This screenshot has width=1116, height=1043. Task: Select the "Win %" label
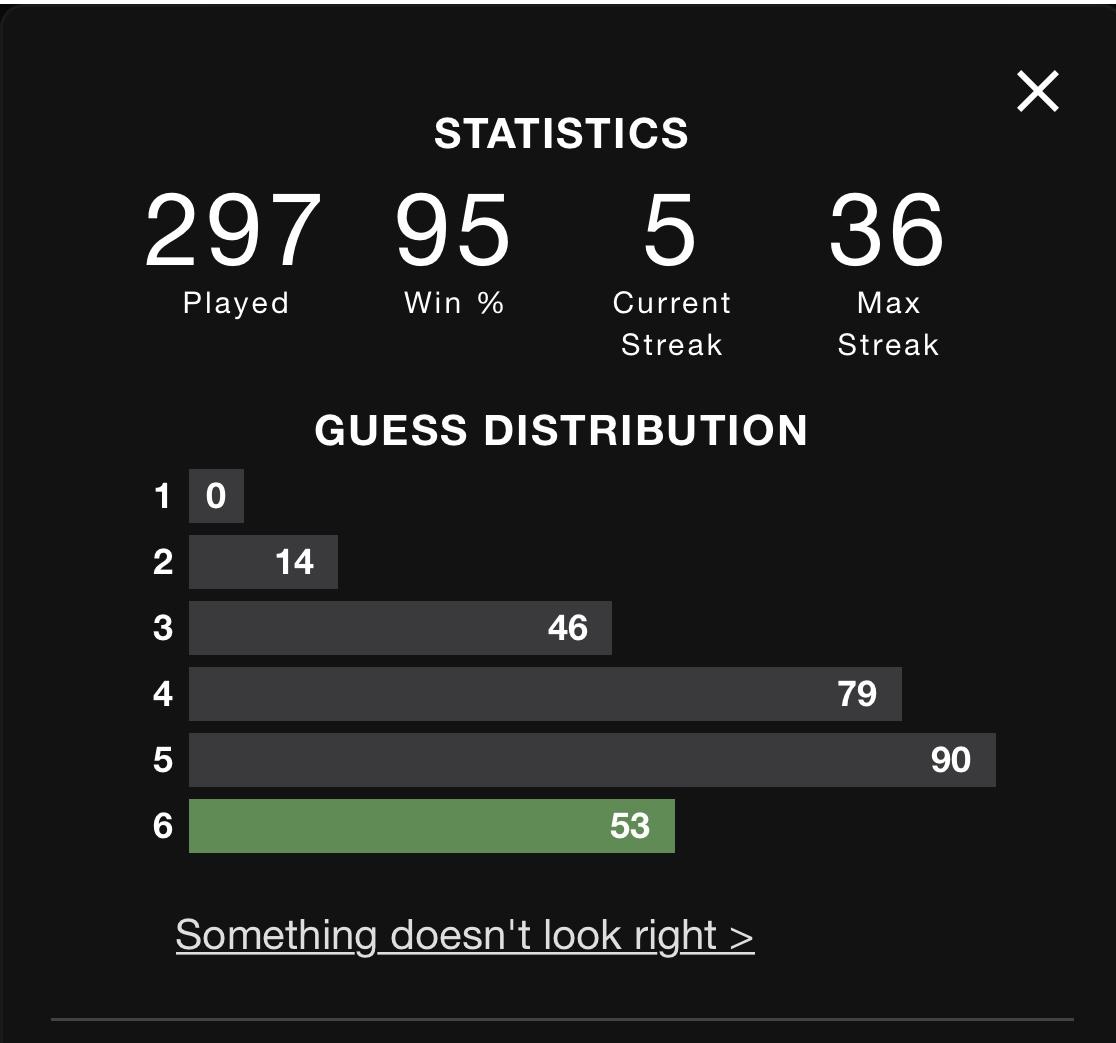(454, 303)
